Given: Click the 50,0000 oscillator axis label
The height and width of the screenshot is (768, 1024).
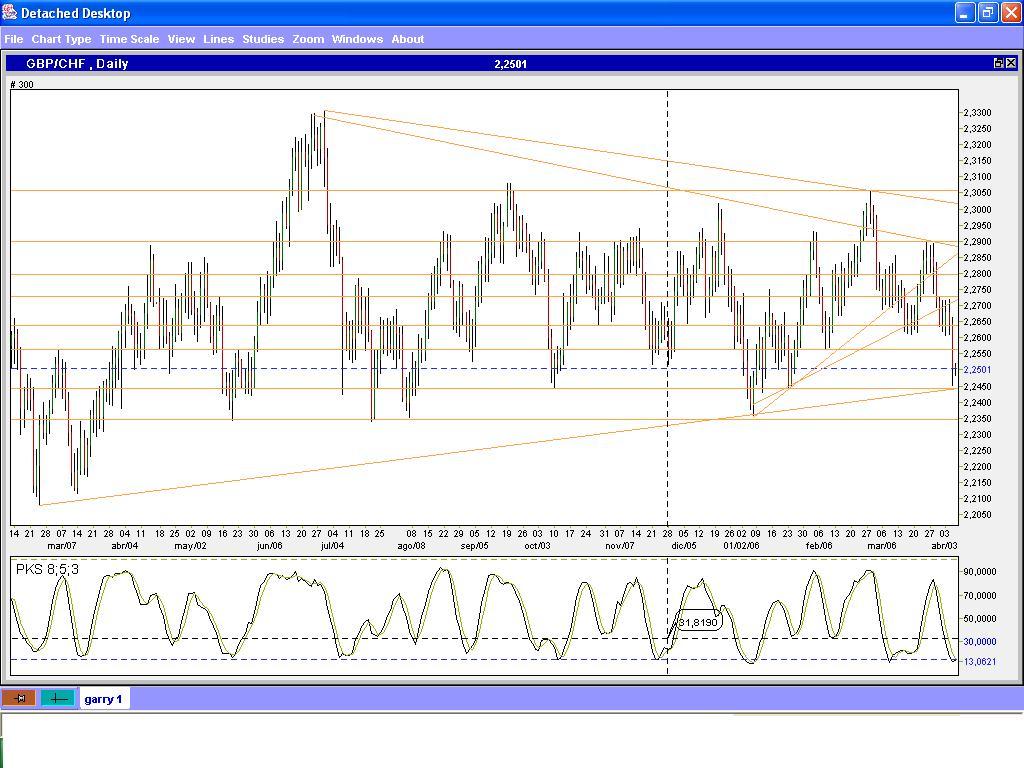Looking at the screenshot, I should [980, 618].
